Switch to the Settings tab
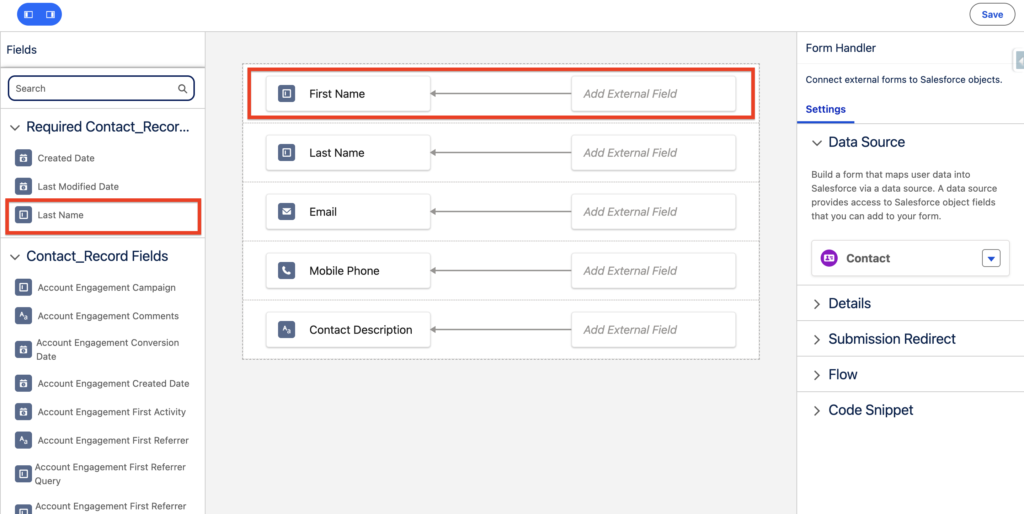Image resolution: width=1024 pixels, height=514 pixels. pos(825,109)
